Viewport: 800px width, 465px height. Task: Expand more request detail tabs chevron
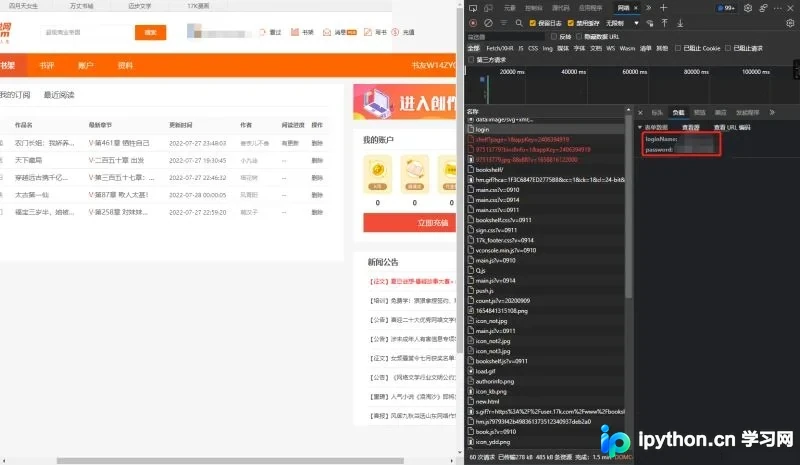772,112
